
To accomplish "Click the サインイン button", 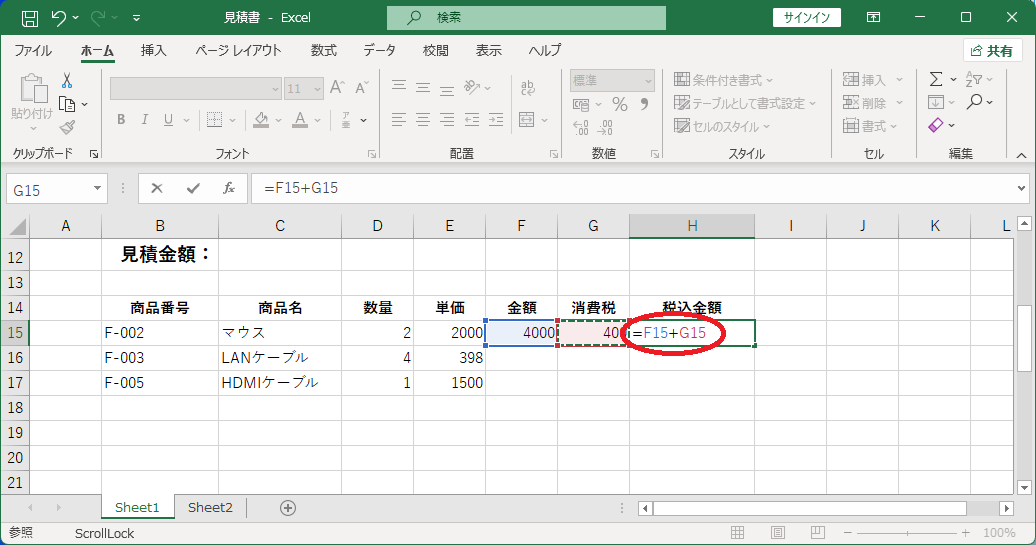I will coord(807,18).
